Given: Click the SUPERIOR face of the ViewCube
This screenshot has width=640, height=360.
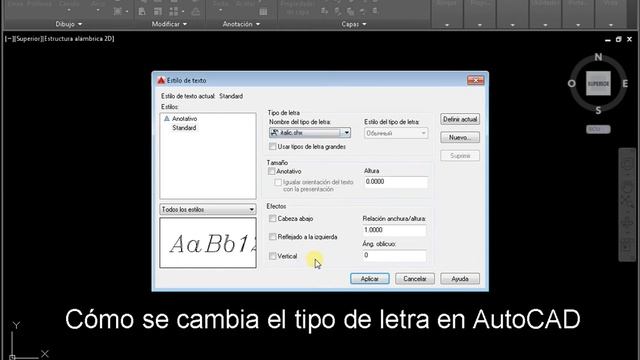Looking at the screenshot, I should point(598,83).
